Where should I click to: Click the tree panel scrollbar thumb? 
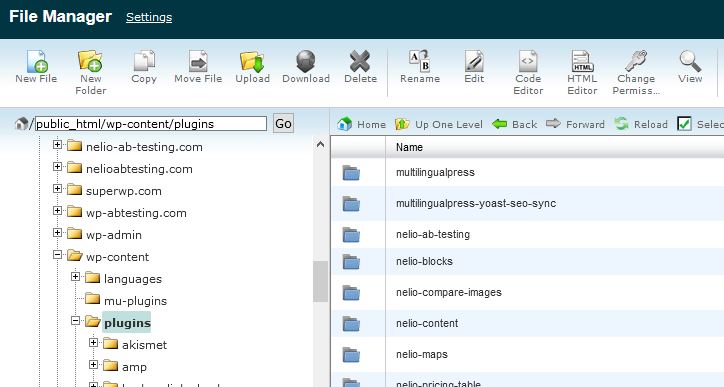[320, 281]
